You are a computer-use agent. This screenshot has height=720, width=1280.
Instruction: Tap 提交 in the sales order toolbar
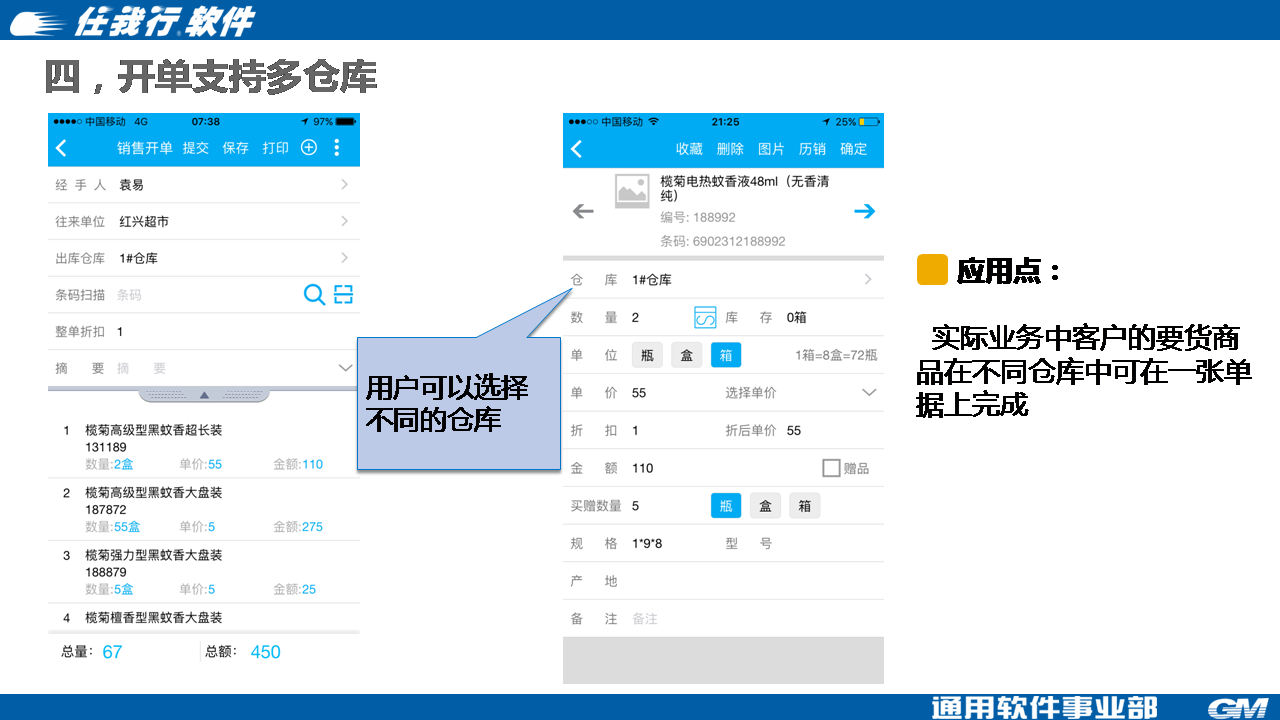(196, 148)
